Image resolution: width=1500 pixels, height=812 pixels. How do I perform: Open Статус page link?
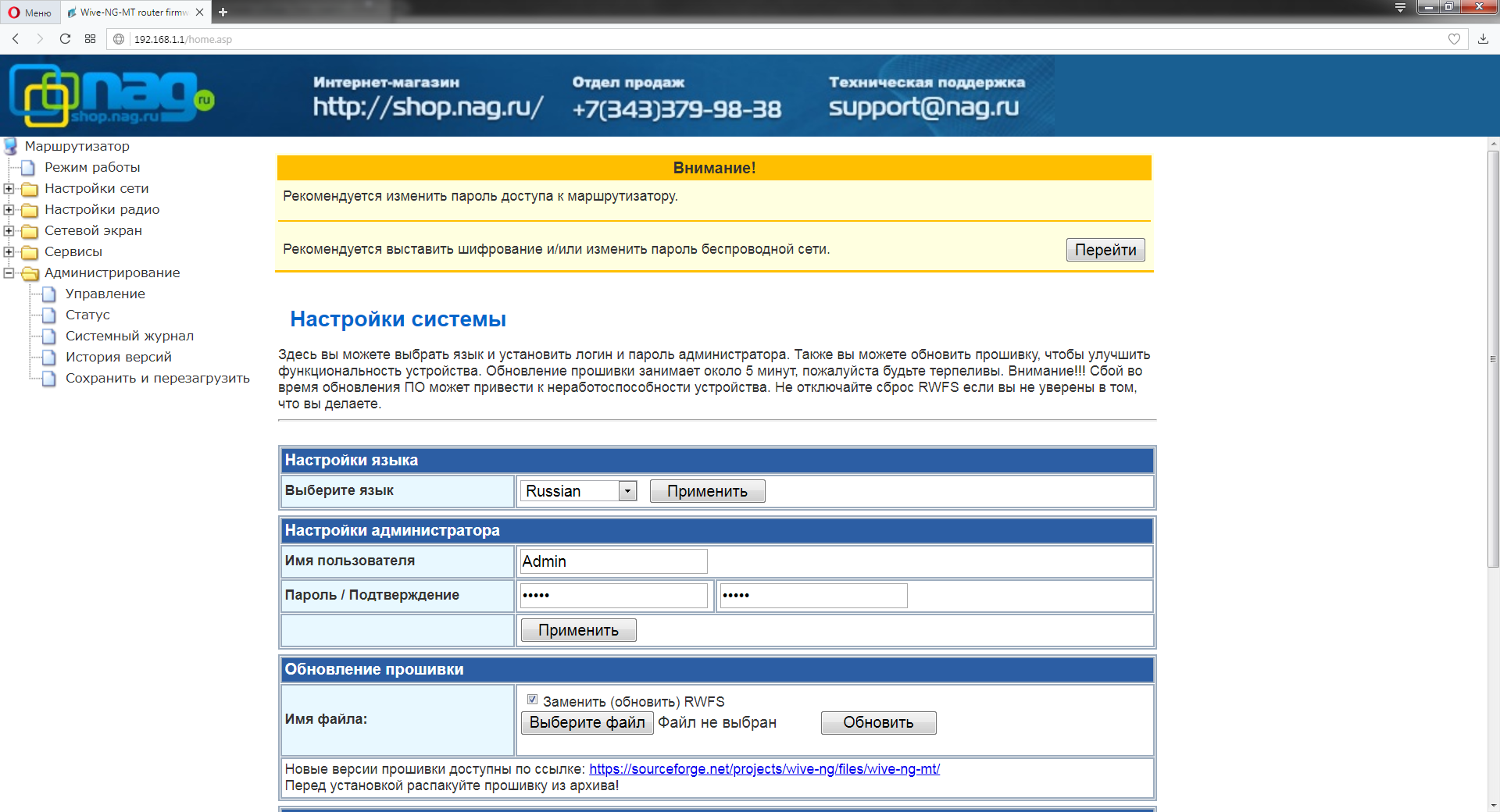click(87, 315)
